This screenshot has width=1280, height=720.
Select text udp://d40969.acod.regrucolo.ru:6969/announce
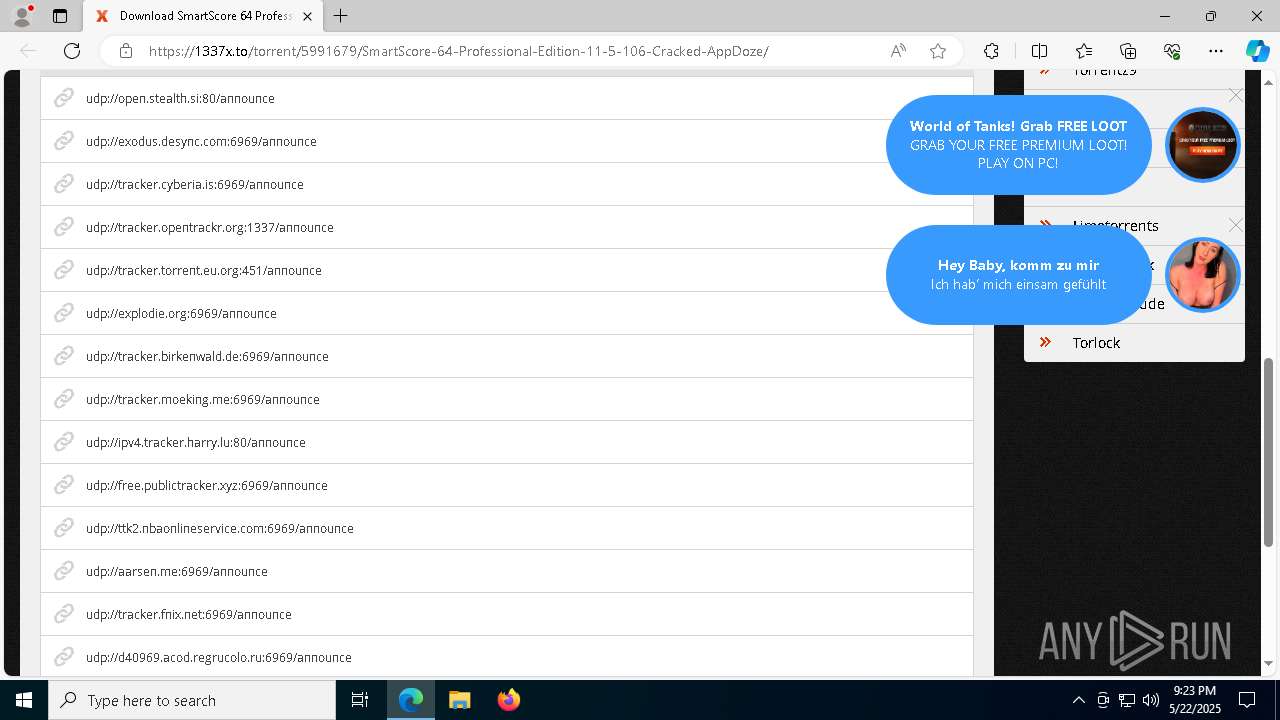[x=219, y=657]
